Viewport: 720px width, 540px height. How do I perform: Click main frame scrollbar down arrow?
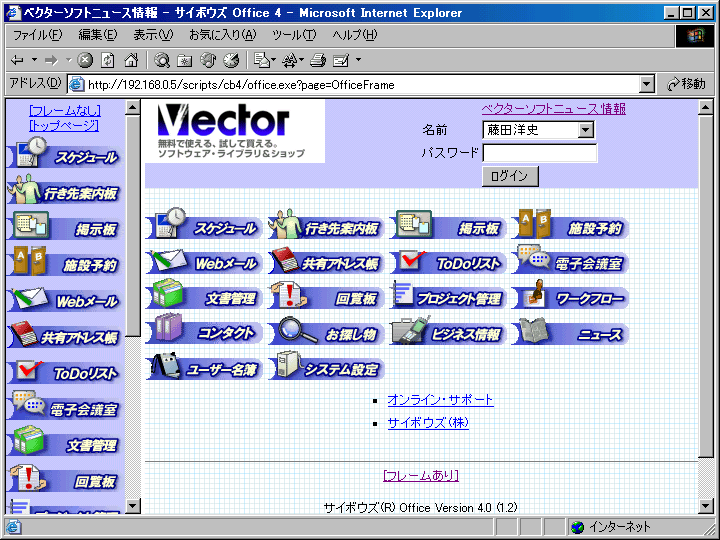coord(705,506)
